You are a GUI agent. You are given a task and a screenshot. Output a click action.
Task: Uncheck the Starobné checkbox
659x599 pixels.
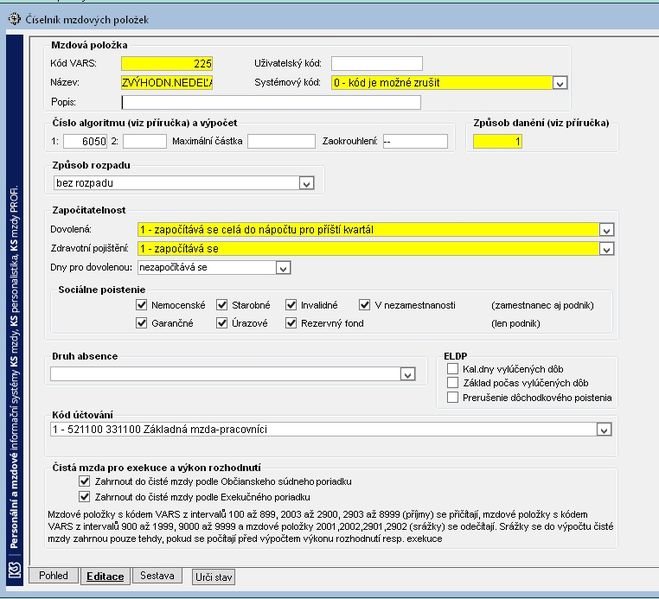coord(222,305)
